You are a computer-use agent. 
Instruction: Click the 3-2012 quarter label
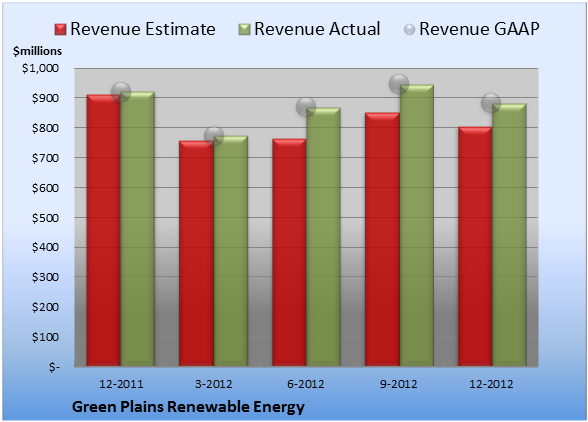tap(214, 384)
